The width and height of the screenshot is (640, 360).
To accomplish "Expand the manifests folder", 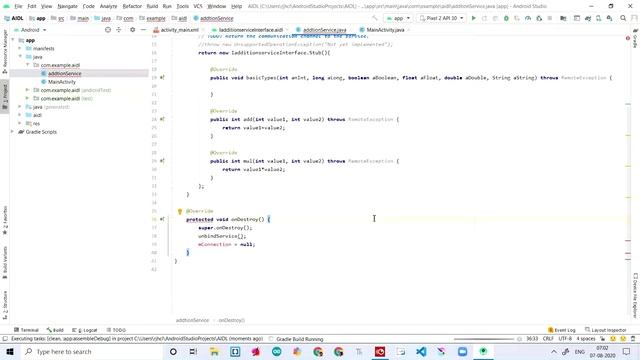I will [20, 48].
